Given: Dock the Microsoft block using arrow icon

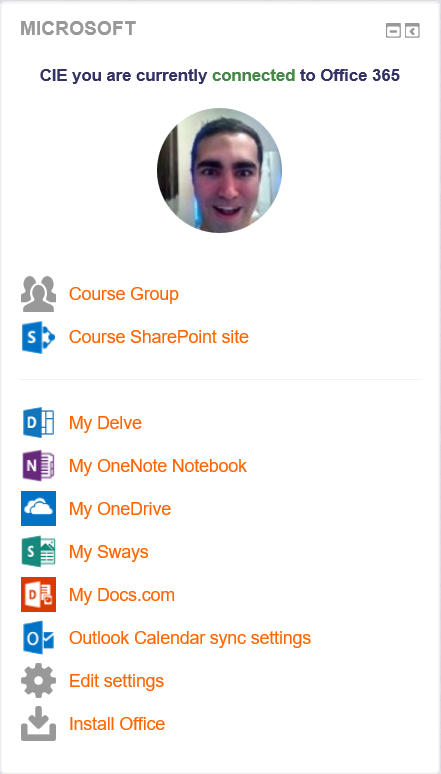Looking at the screenshot, I should pos(412,31).
